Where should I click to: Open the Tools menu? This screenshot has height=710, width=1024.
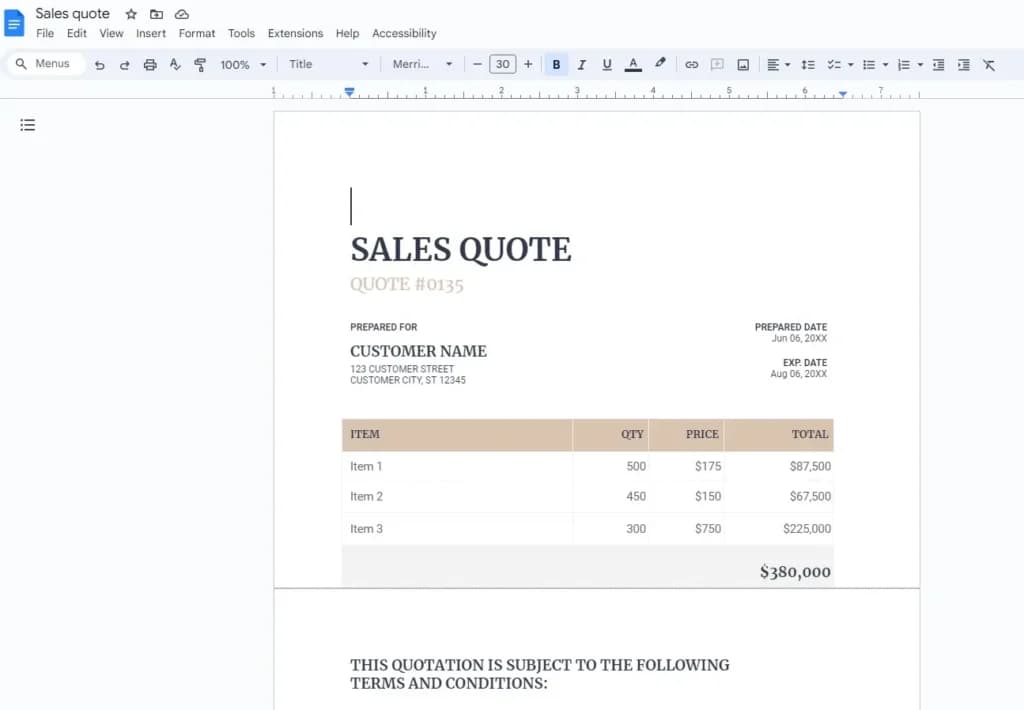[241, 33]
